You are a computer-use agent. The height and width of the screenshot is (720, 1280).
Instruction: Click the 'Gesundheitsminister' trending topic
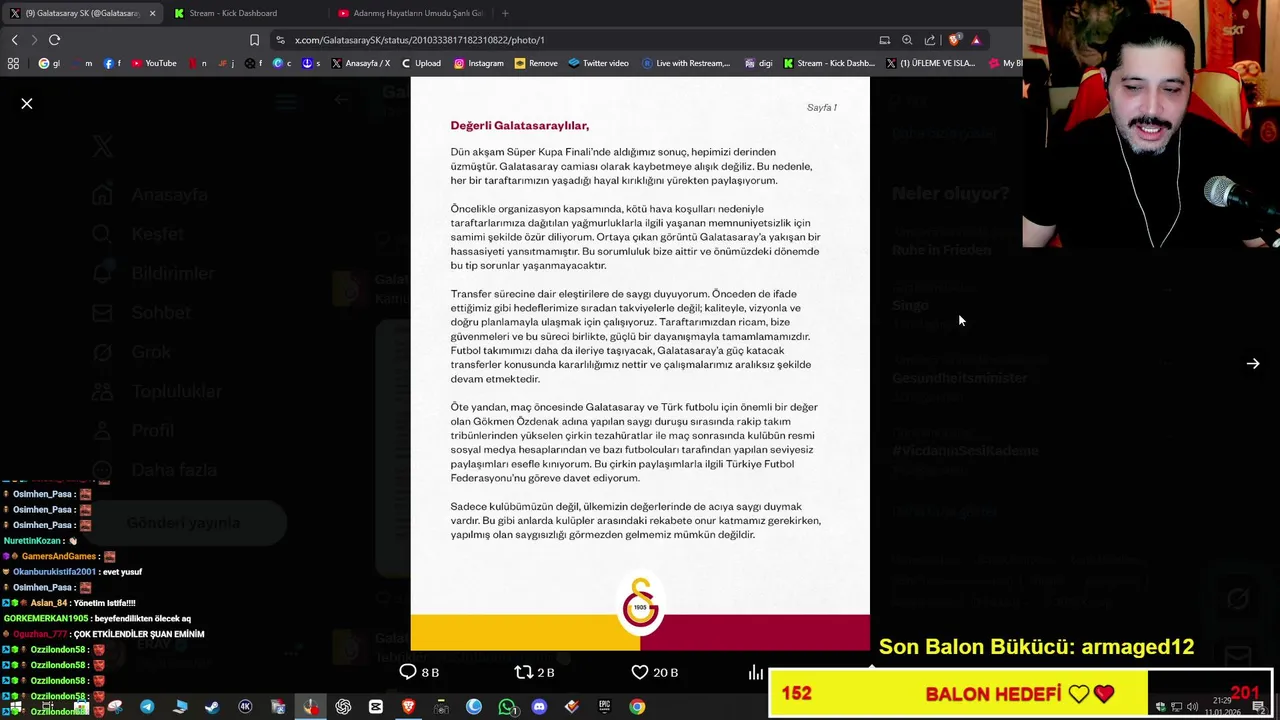tap(960, 378)
